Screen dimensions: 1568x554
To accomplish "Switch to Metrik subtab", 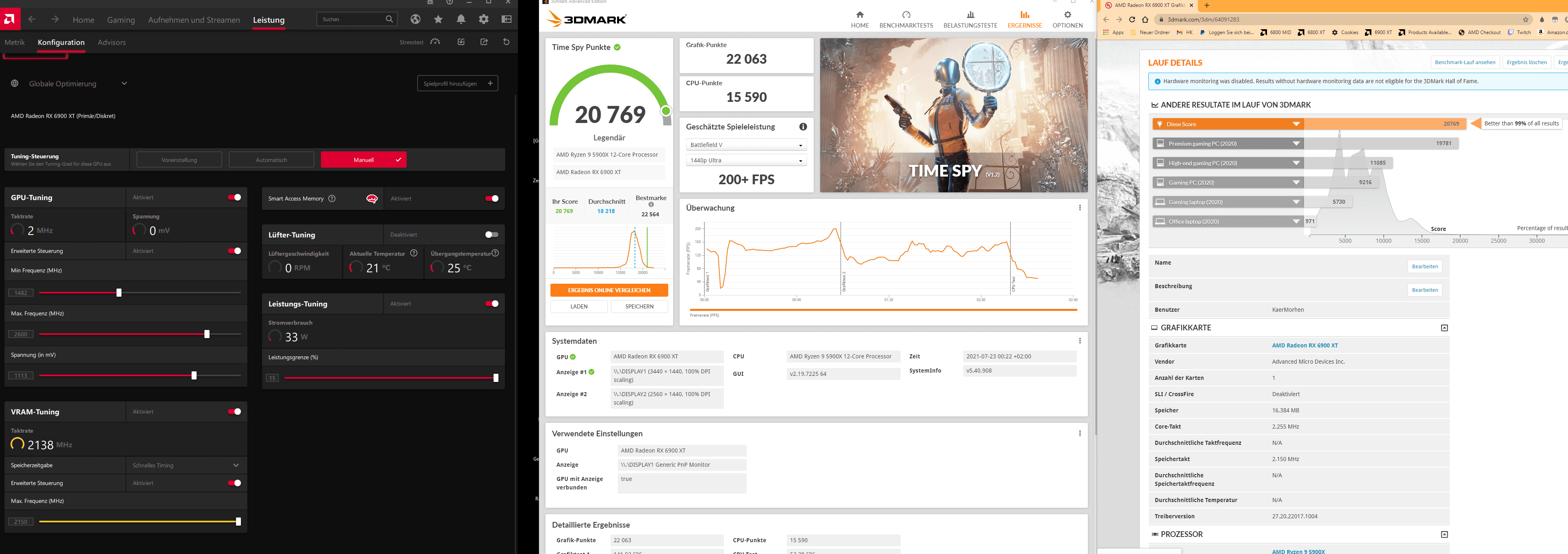I will [15, 42].
